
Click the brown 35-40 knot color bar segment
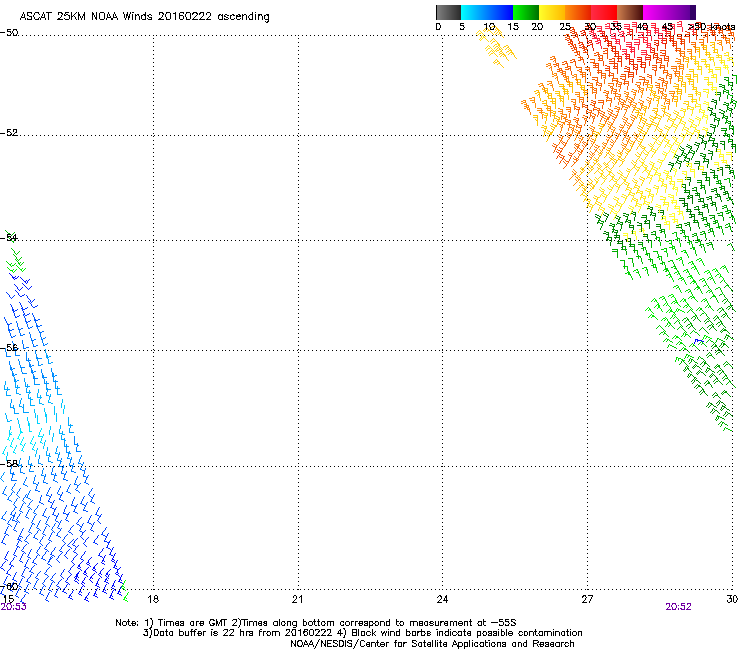click(630, 12)
